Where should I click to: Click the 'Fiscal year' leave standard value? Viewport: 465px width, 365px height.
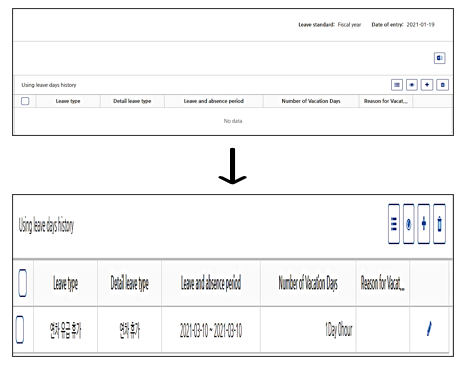pos(349,25)
